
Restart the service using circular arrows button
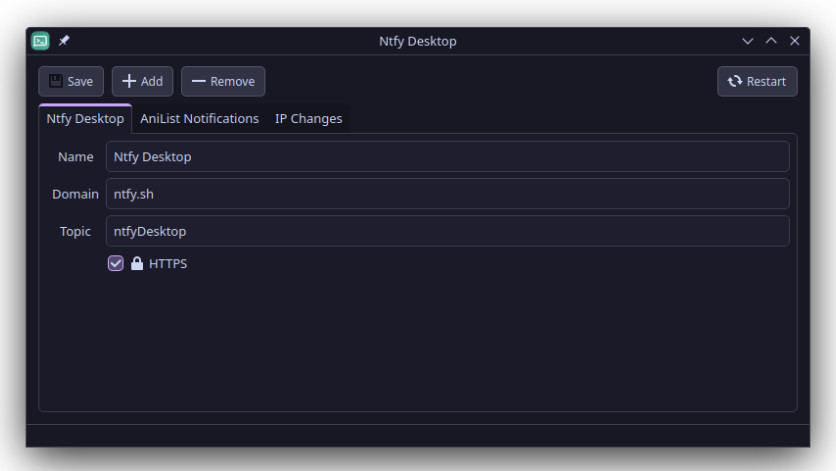(x=757, y=82)
